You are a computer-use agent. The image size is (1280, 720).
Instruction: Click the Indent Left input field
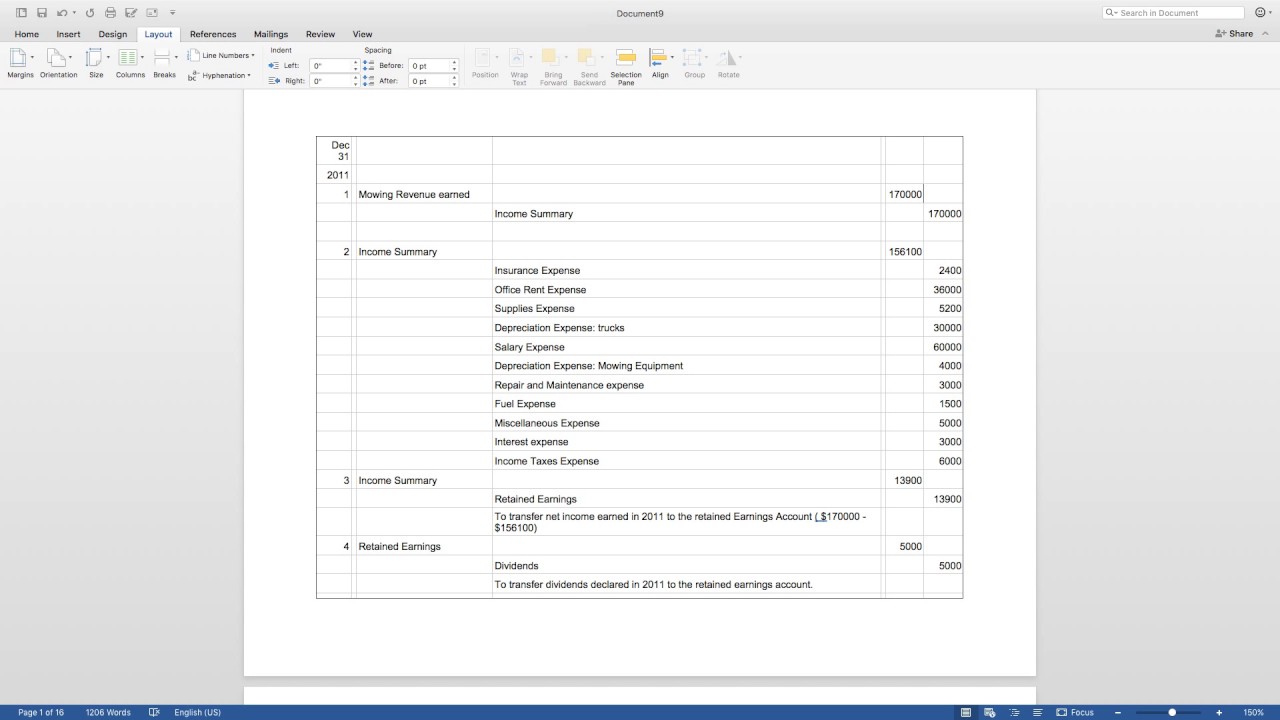329,66
